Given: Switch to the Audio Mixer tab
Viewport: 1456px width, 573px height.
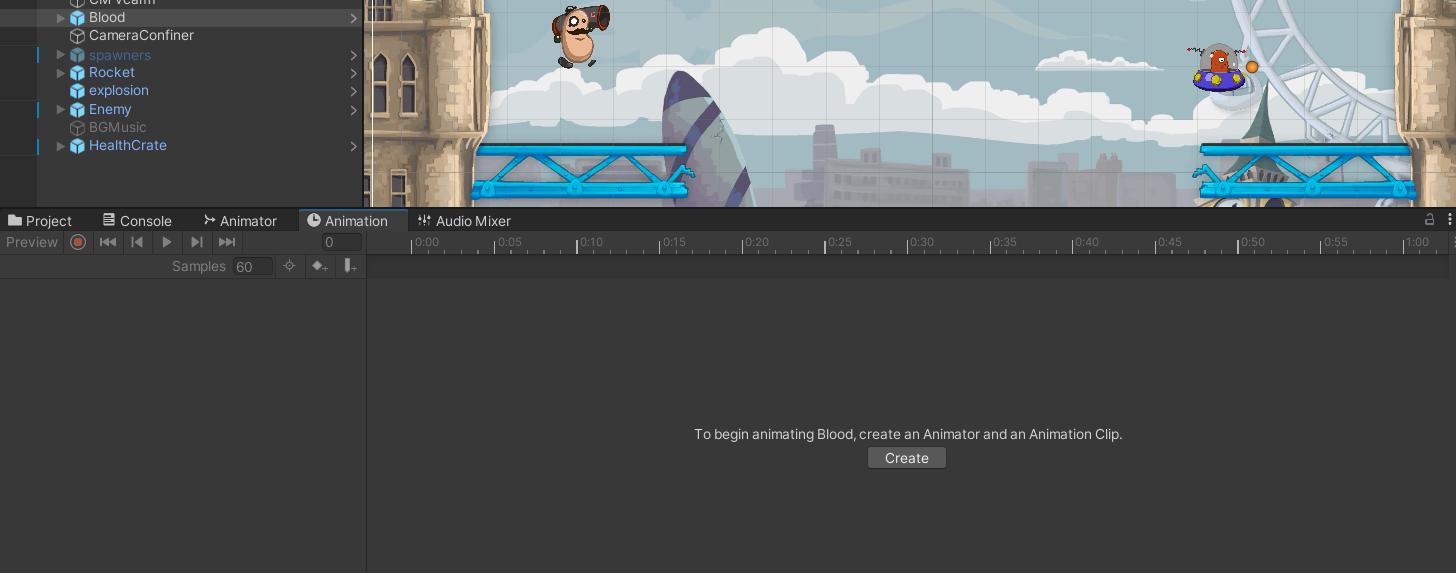Looking at the screenshot, I should 464,221.
